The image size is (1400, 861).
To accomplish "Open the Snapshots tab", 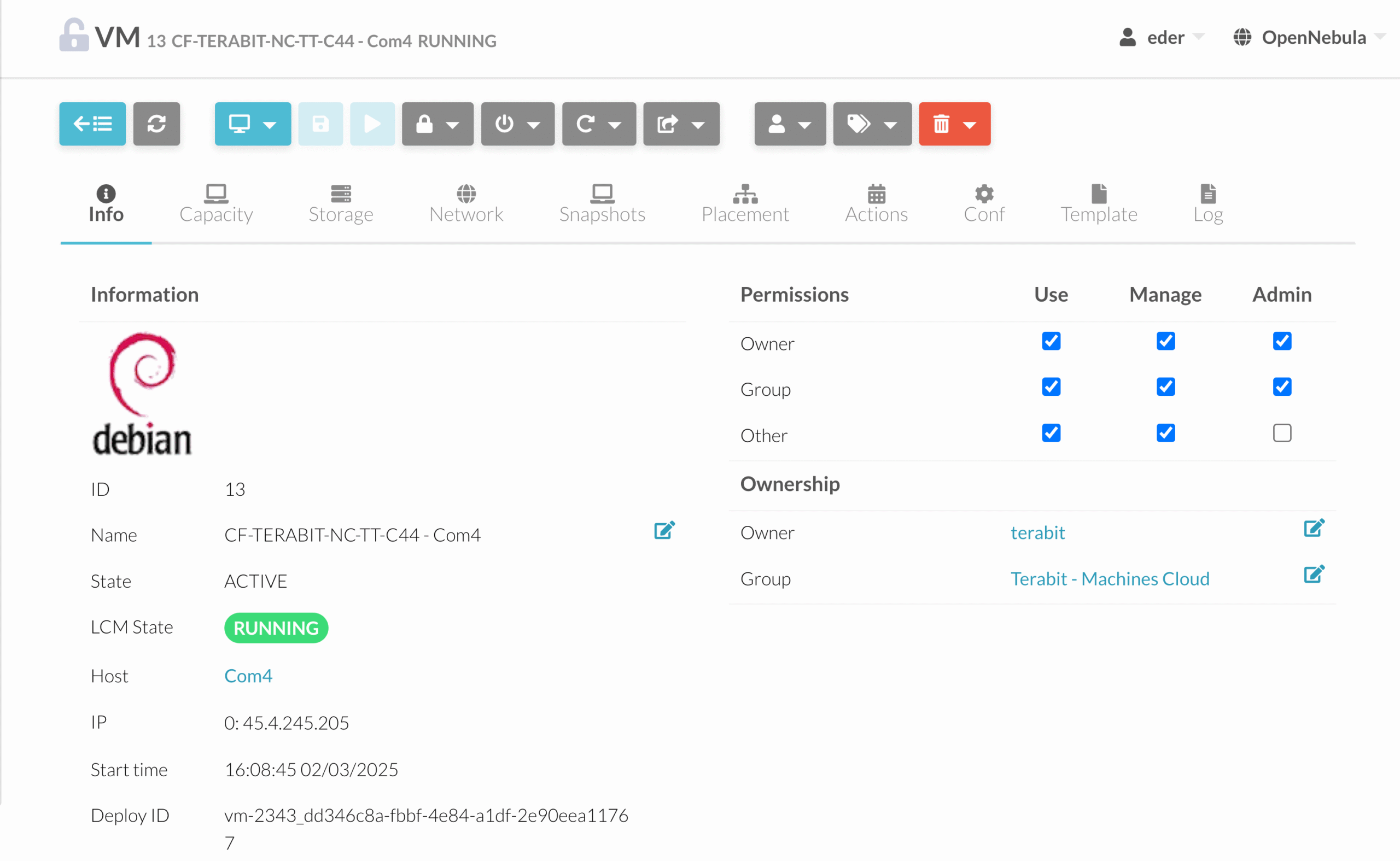I will point(602,204).
